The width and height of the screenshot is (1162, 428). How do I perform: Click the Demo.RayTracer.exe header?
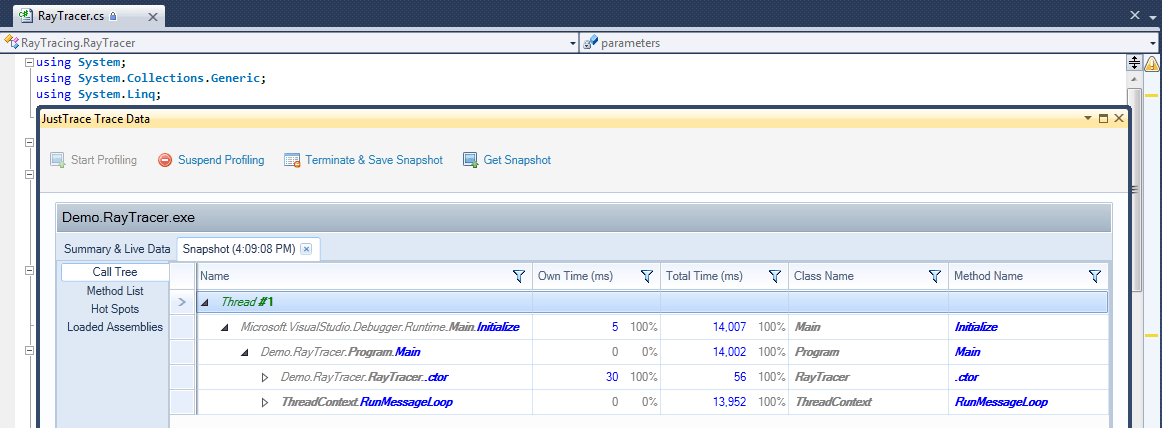[584, 218]
